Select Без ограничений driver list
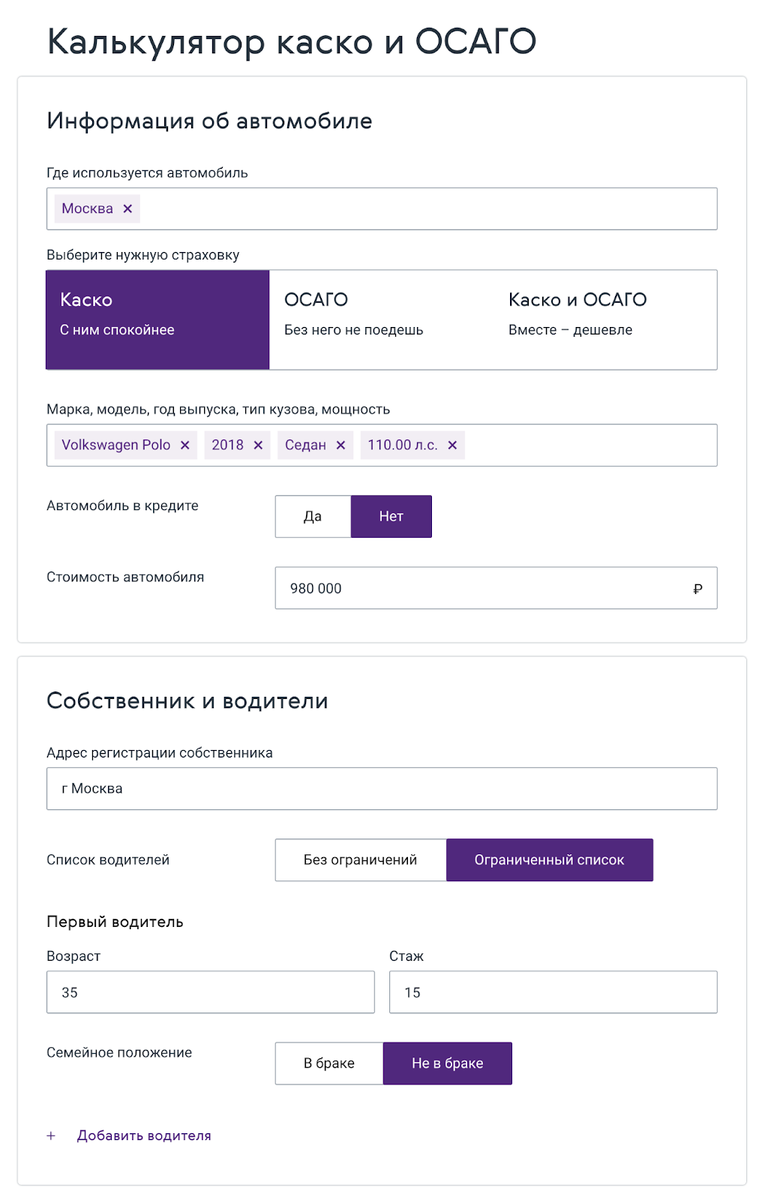 (360, 860)
